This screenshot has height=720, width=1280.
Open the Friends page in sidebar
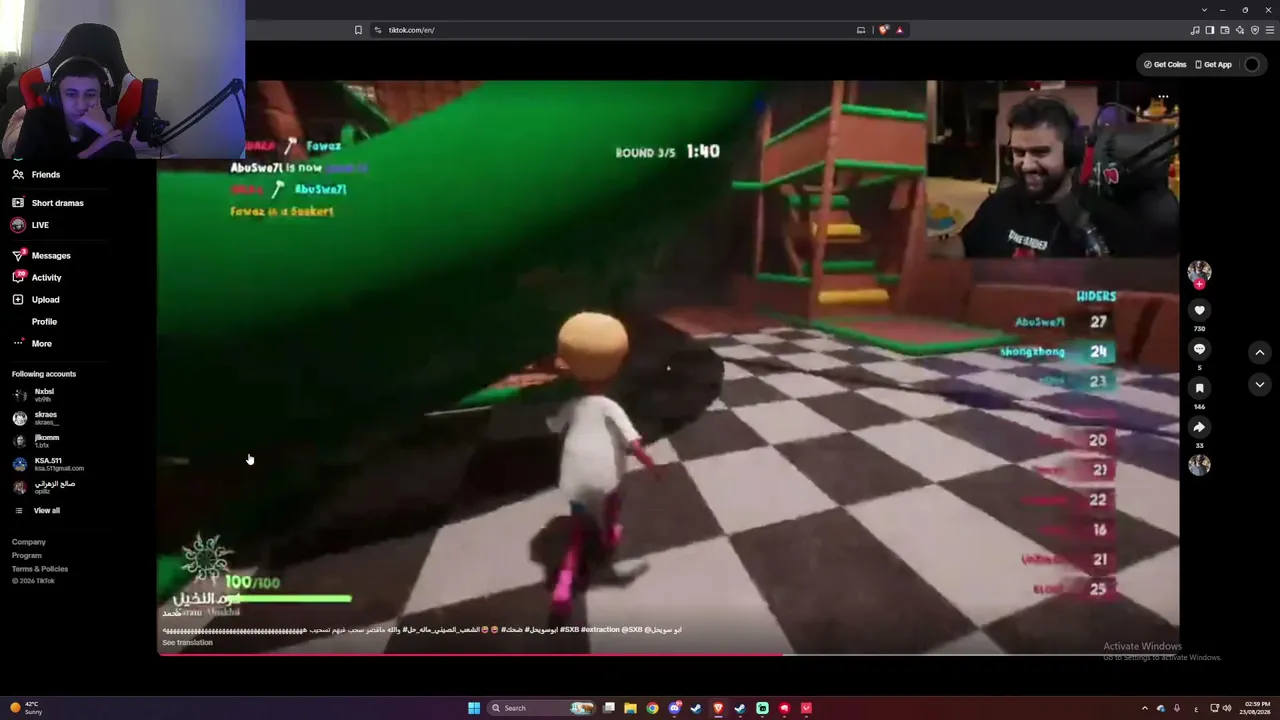pyautogui.click(x=36, y=175)
